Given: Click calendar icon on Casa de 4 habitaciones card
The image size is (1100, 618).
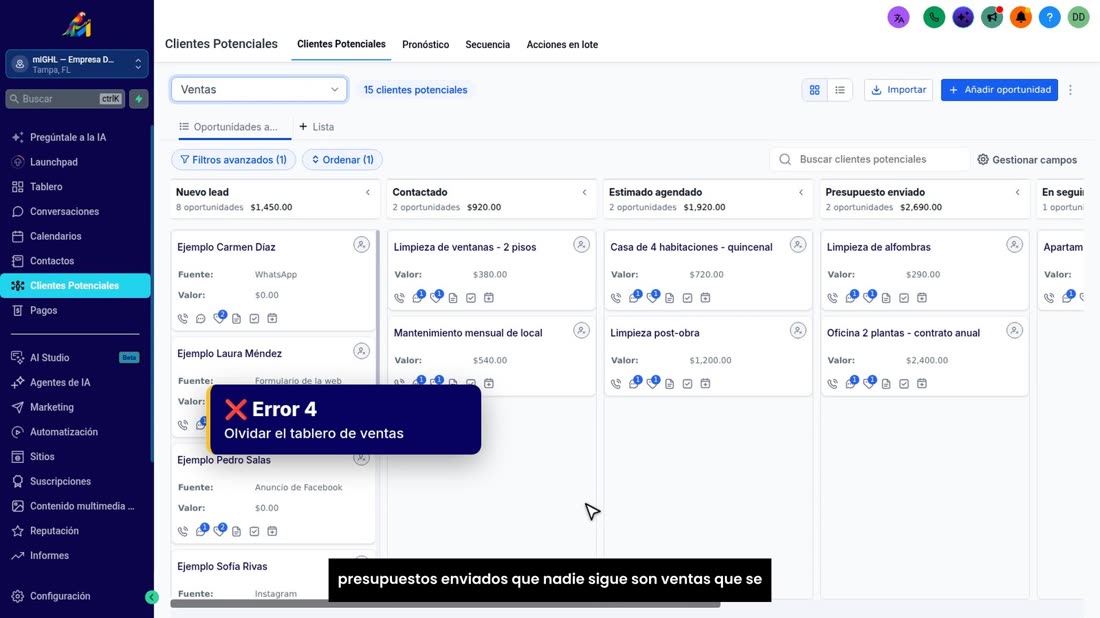Looking at the screenshot, I should click(x=706, y=298).
